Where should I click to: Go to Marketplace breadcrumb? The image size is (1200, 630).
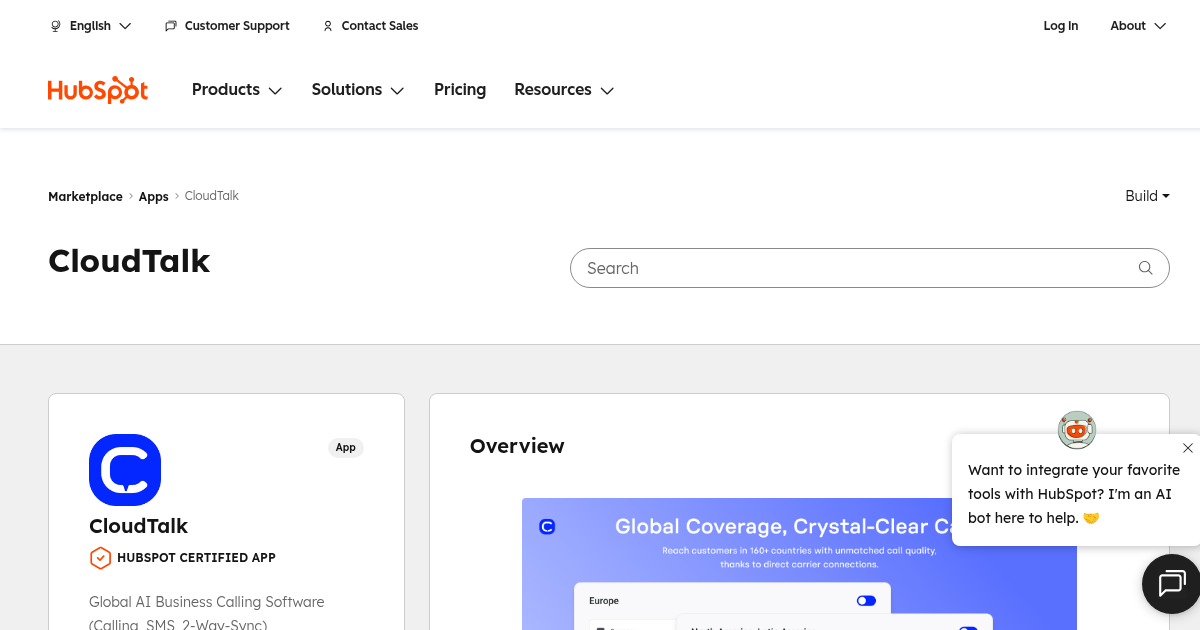click(x=85, y=197)
